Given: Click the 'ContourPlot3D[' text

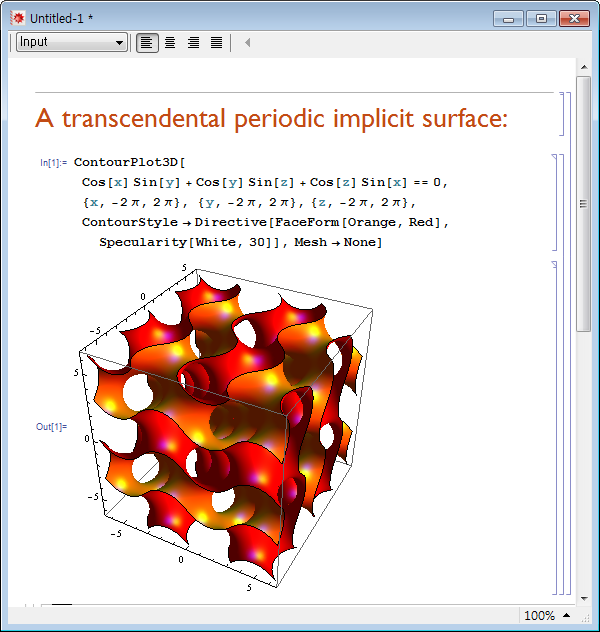Looking at the screenshot, I should (129, 162).
